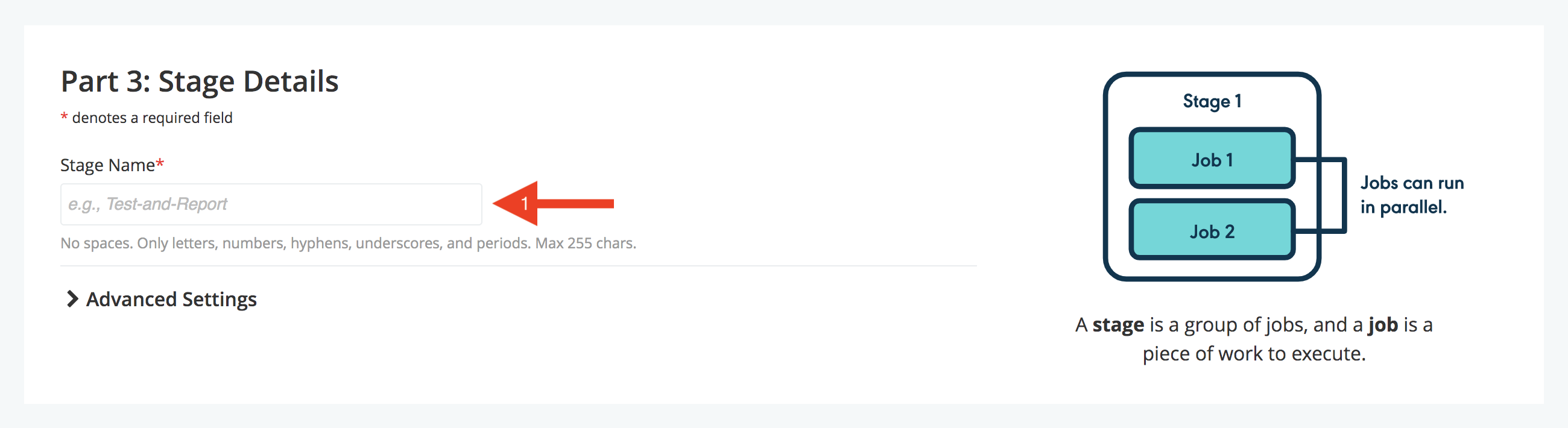Click the bold word 'job' in description

(1383, 324)
